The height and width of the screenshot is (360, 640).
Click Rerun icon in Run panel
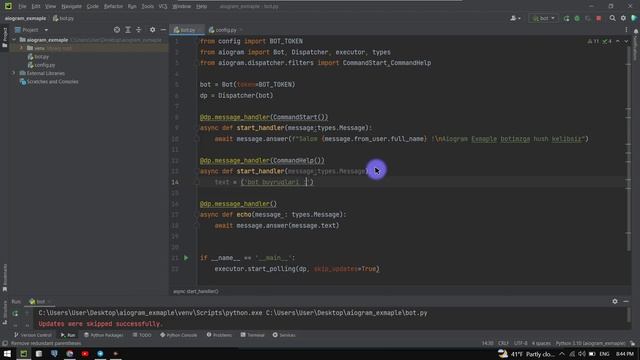15,313
